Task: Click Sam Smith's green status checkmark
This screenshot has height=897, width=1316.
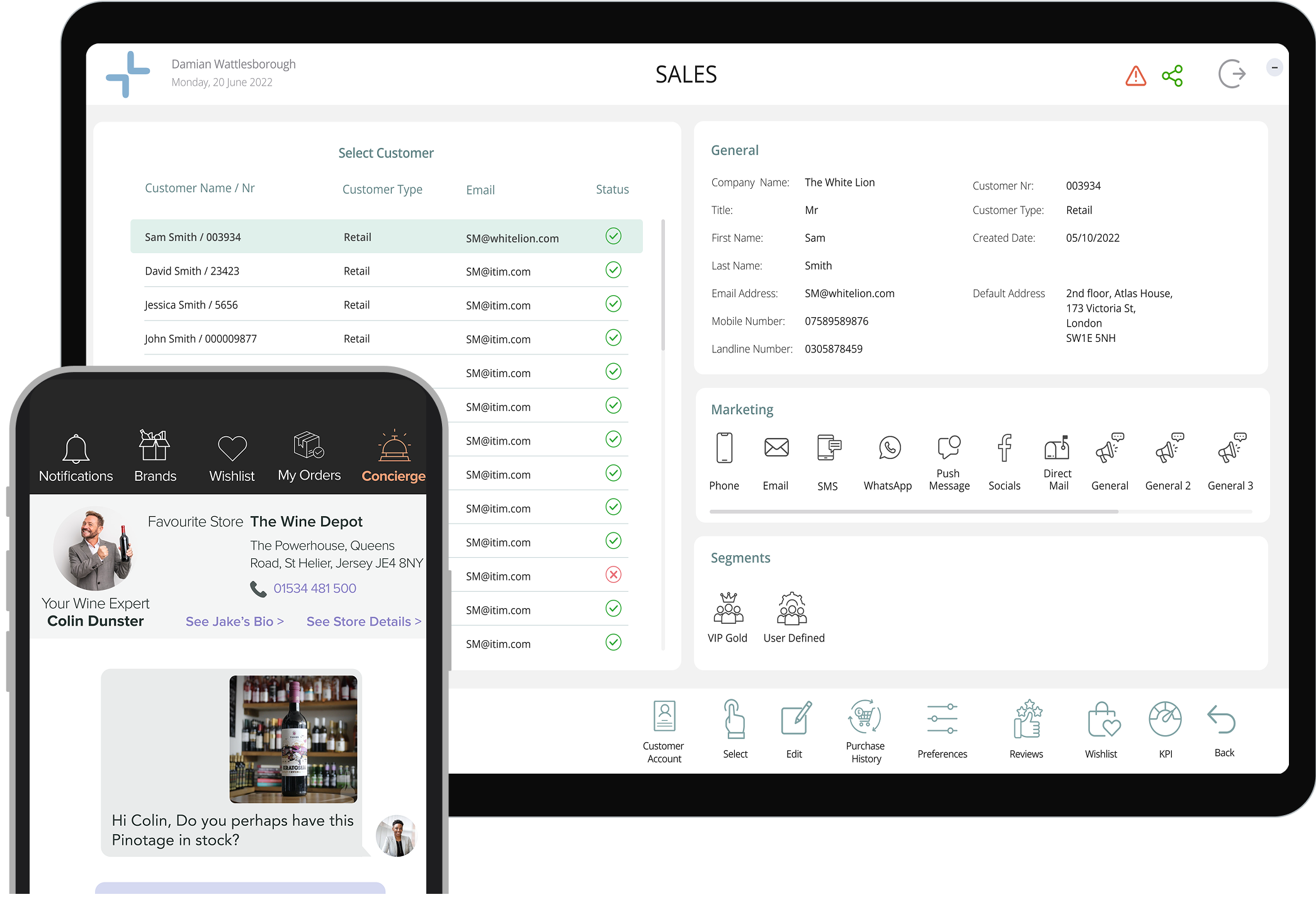Action: 613,236
